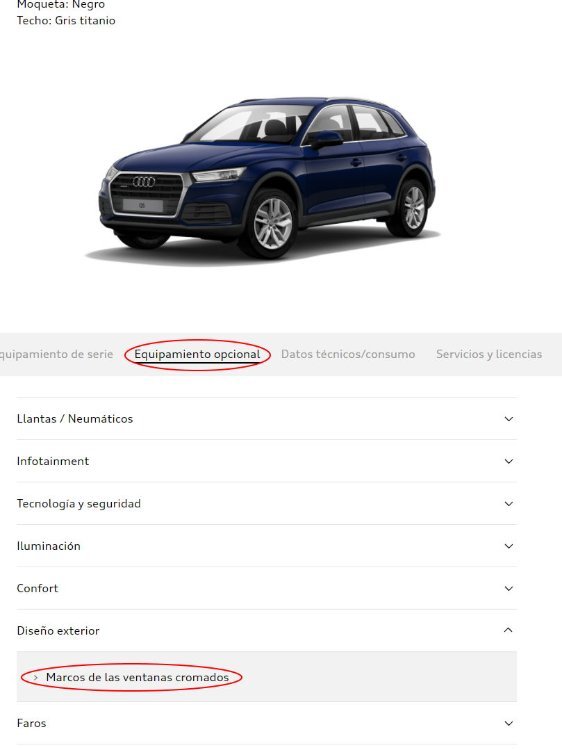Click arrow icon beside Marcos de las ventanas
Screen dimensions: 562x750
tap(35, 678)
